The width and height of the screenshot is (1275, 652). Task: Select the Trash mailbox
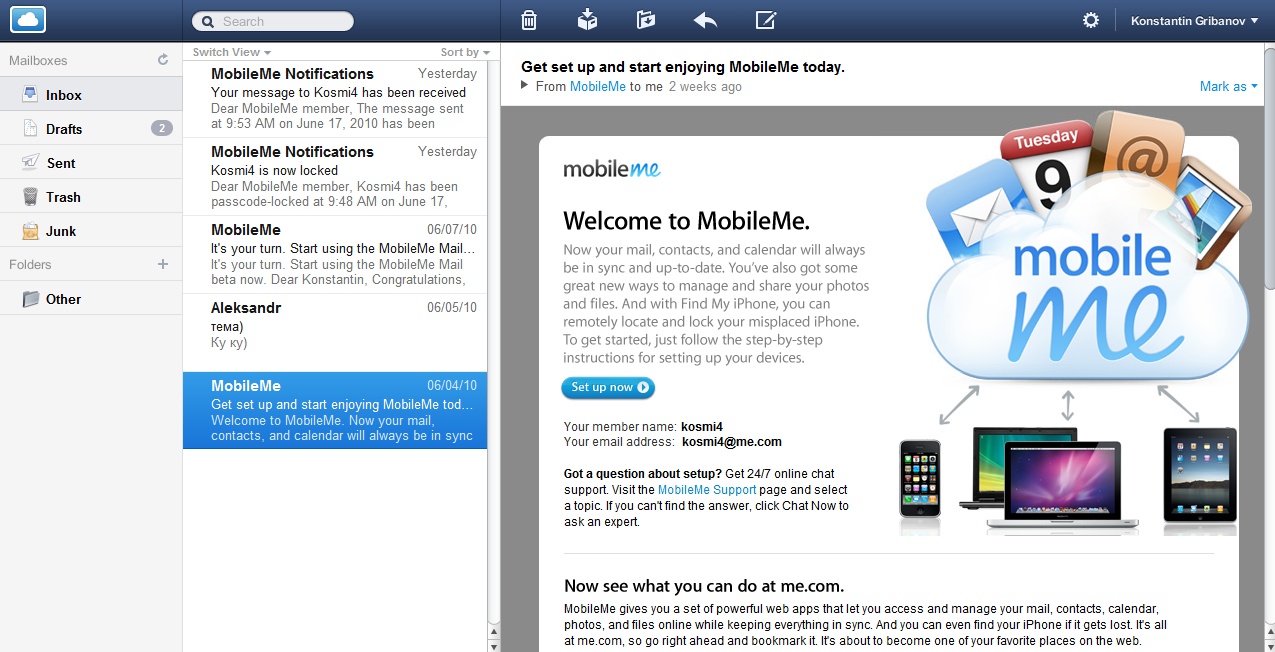[91, 196]
